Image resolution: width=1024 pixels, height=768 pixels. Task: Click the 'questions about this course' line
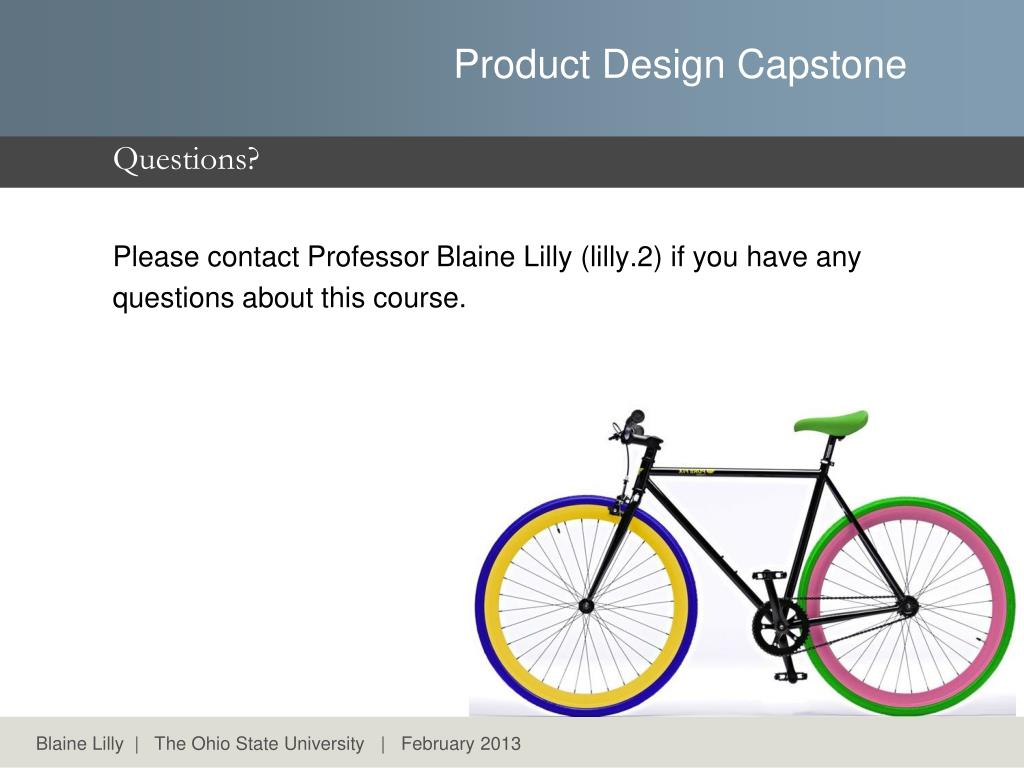(289, 298)
